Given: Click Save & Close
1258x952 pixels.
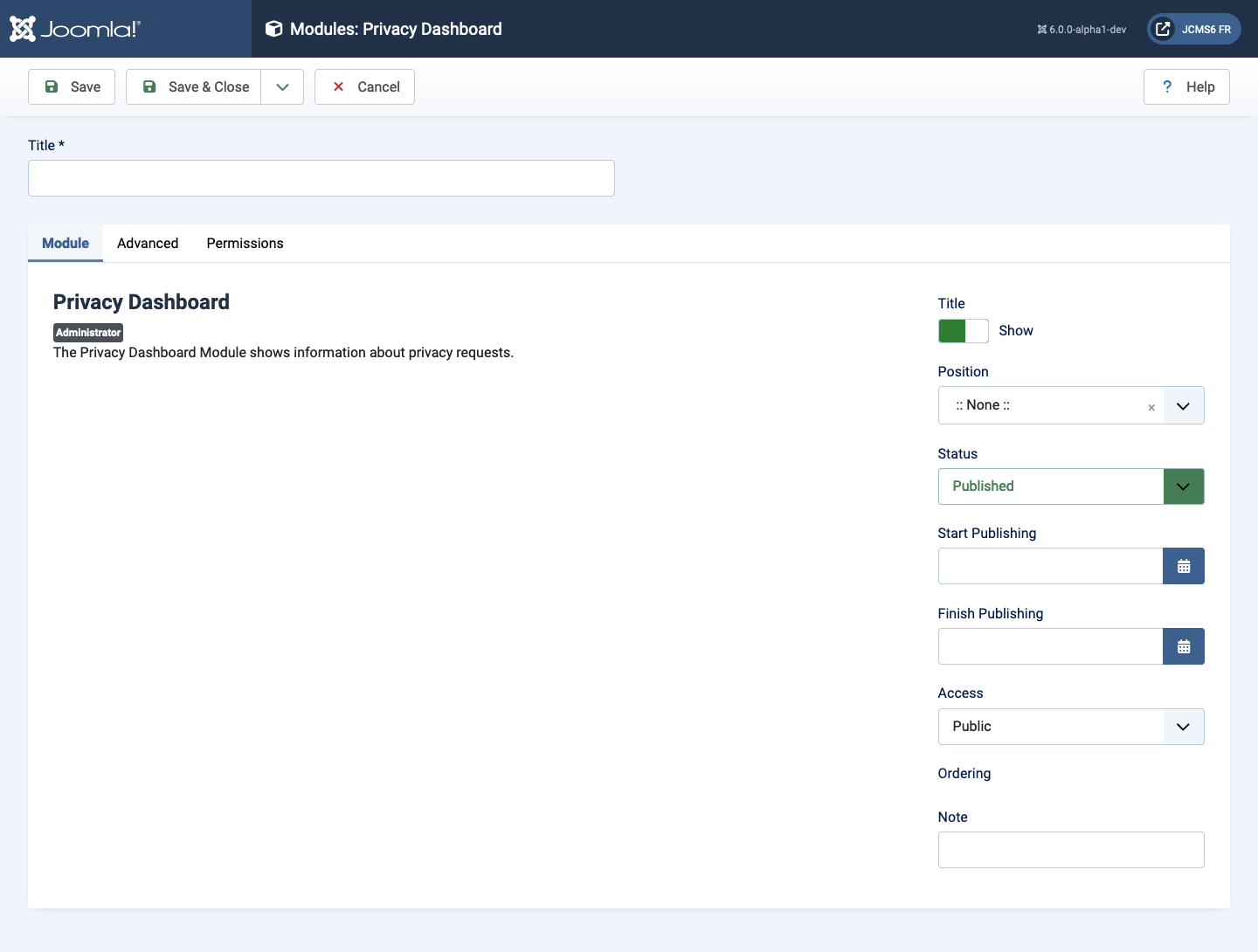Looking at the screenshot, I should pyautogui.click(x=194, y=86).
